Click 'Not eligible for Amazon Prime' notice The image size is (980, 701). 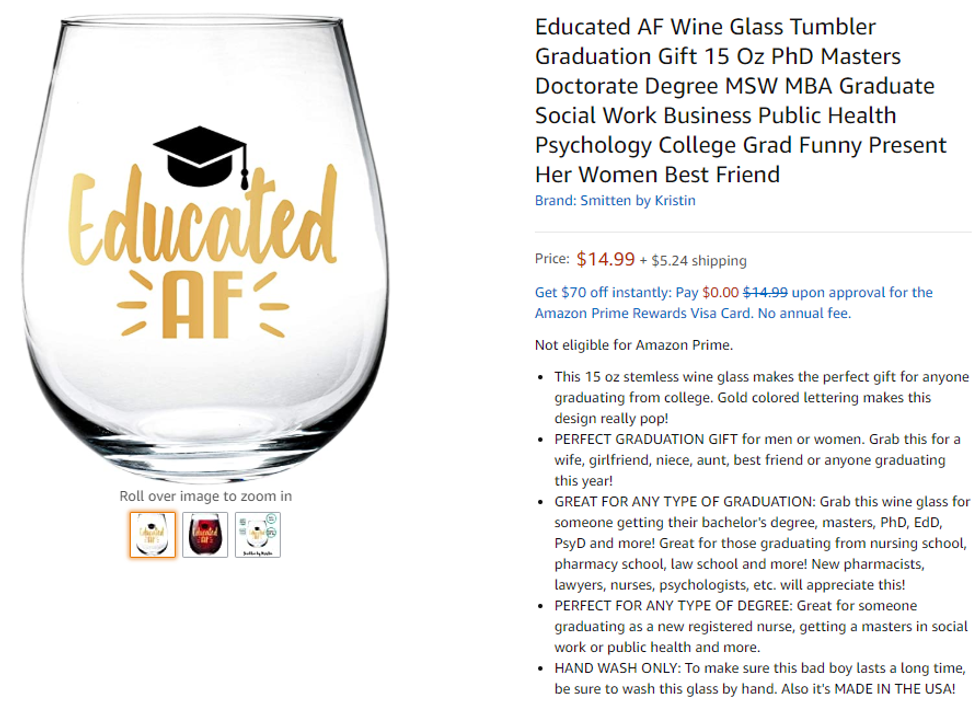pos(634,346)
